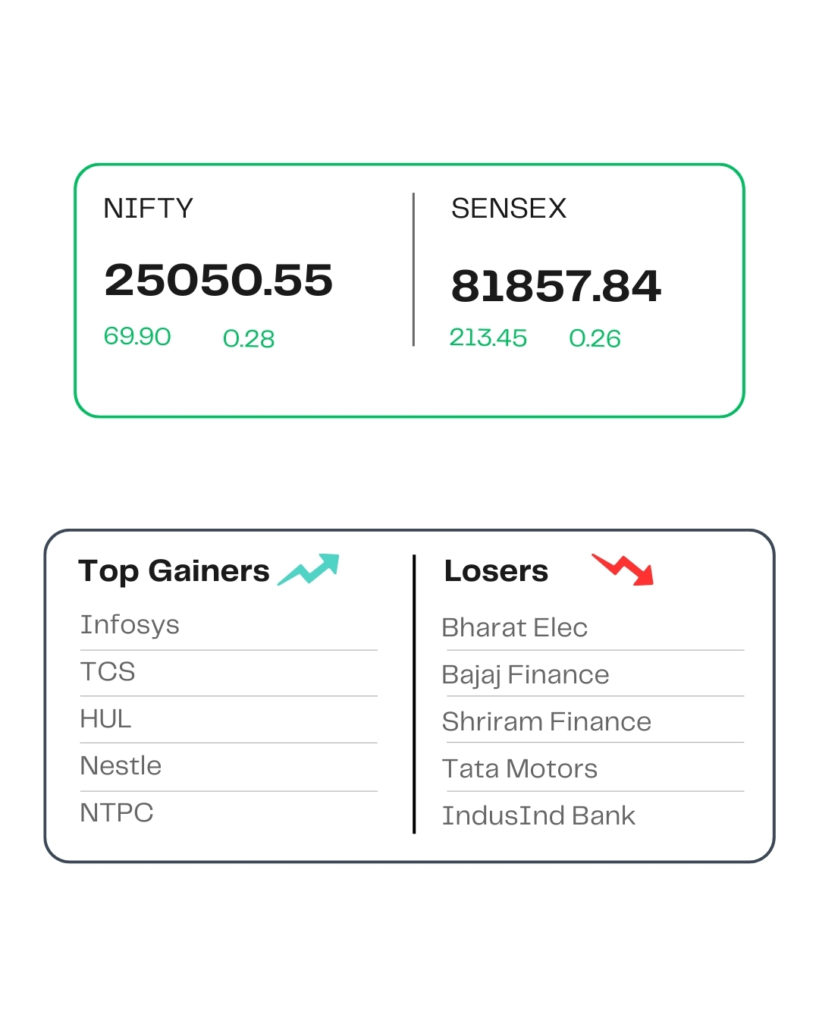Click NIFTY point change 69.90

[137, 336]
